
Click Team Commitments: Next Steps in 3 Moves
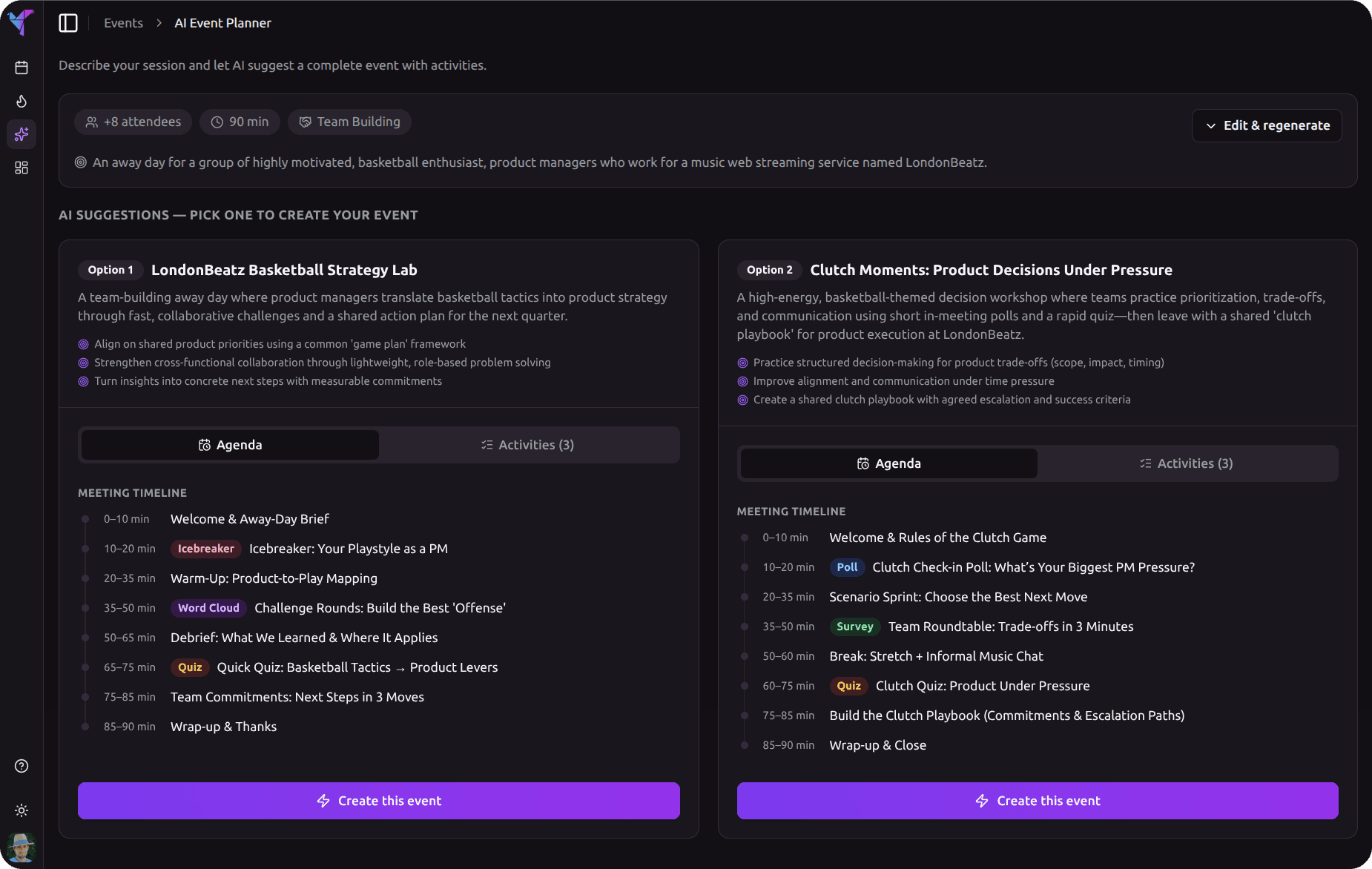(x=297, y=697)
